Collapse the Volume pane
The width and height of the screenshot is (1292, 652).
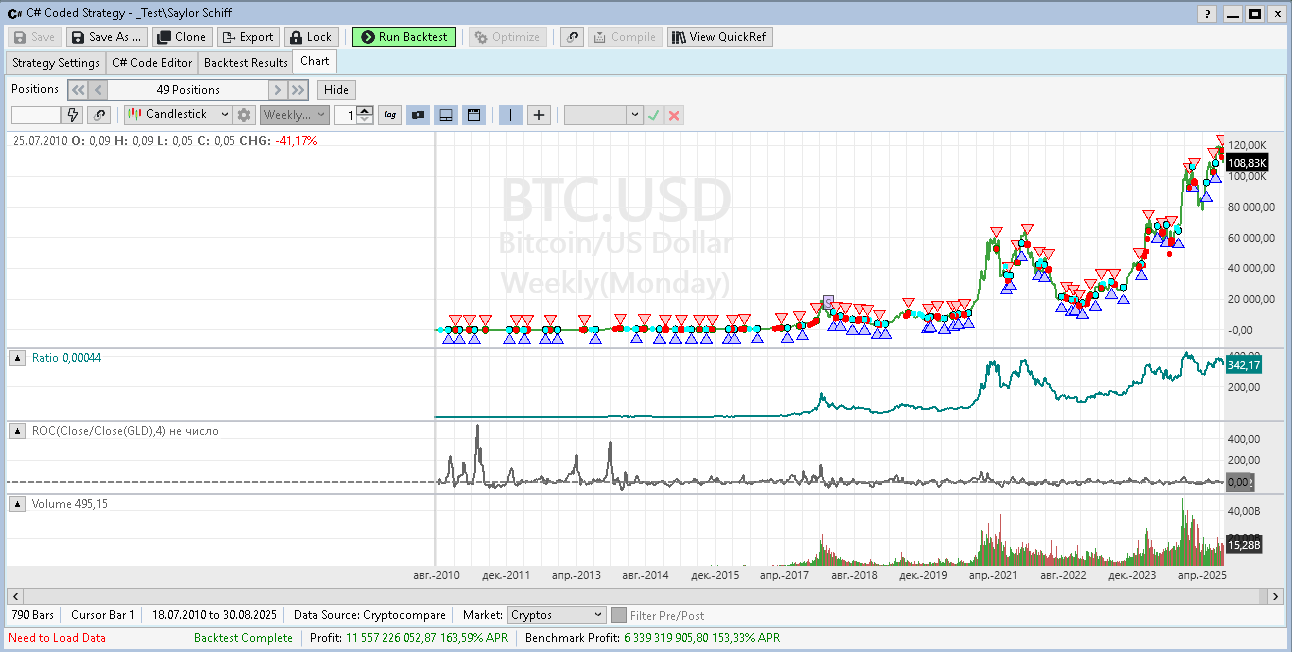18,504
